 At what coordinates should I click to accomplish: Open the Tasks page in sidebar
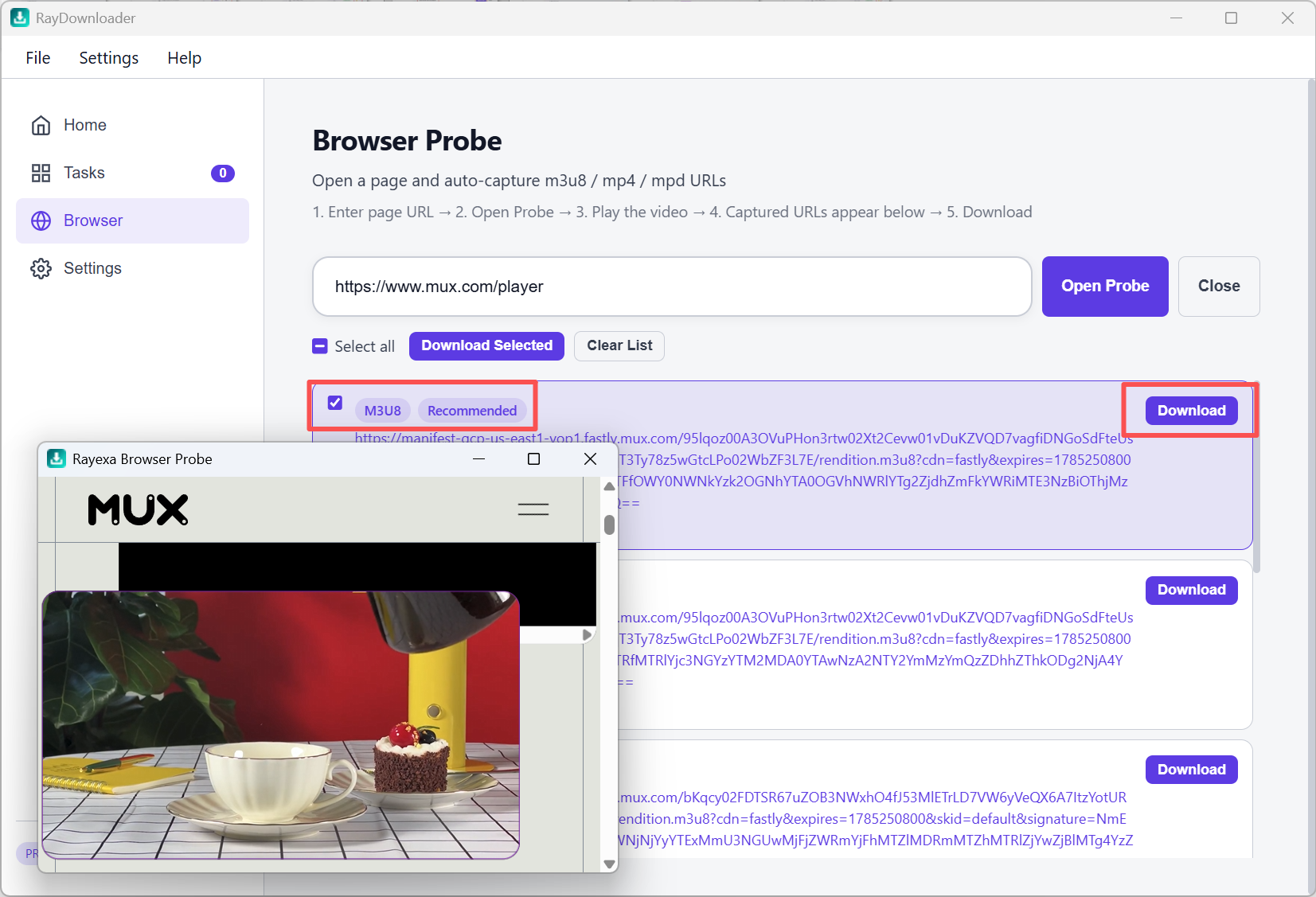(x=132, y=173)
